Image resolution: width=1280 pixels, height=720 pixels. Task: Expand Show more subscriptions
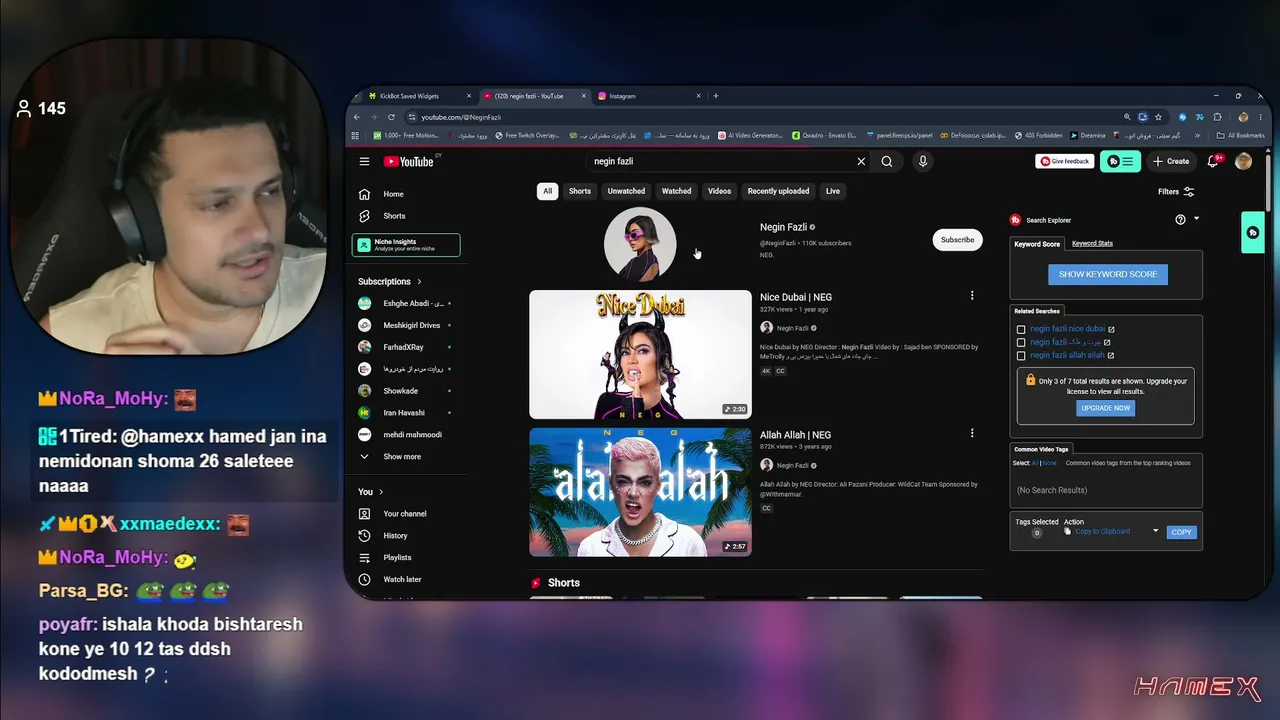406,457
